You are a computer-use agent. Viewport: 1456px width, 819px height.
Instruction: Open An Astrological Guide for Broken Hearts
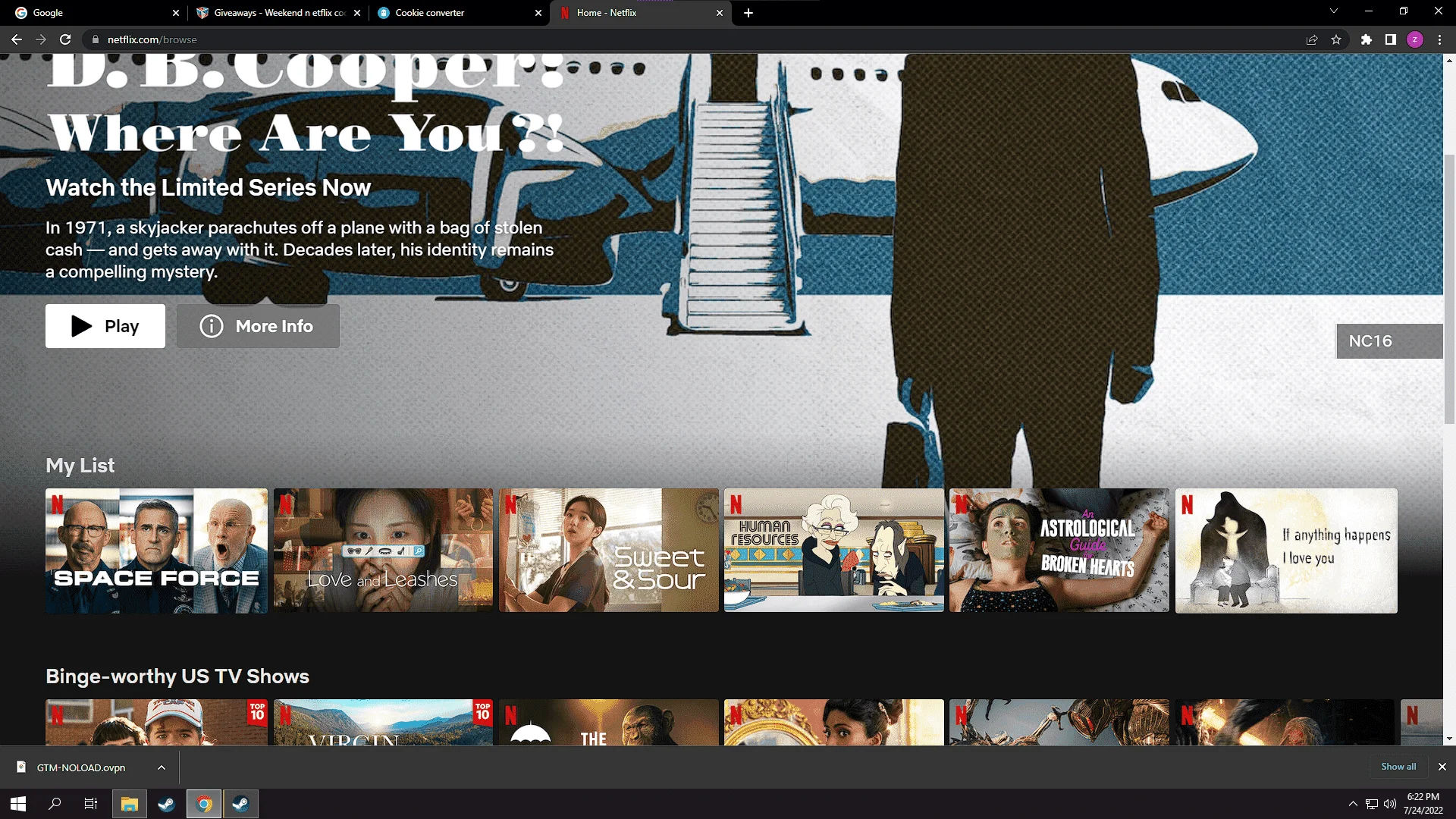pos(1059,551)
